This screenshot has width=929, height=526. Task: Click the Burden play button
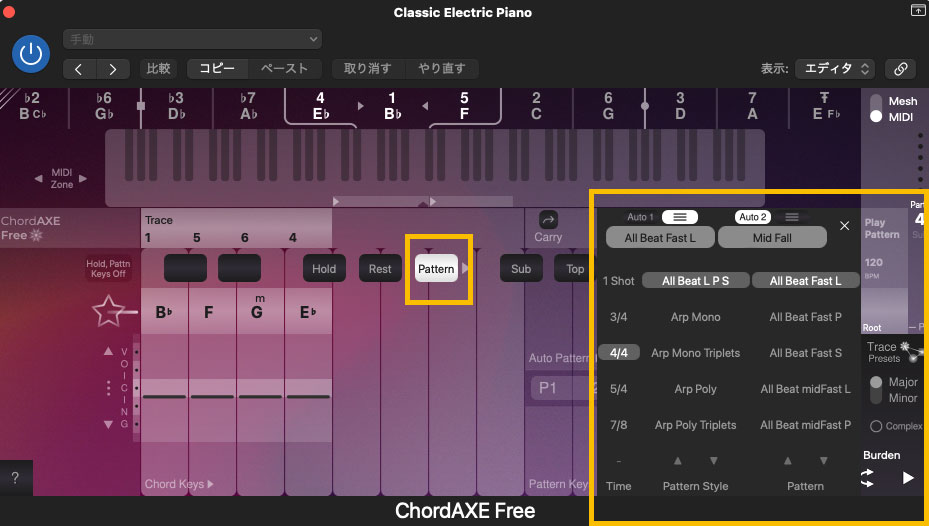(908, 477)
